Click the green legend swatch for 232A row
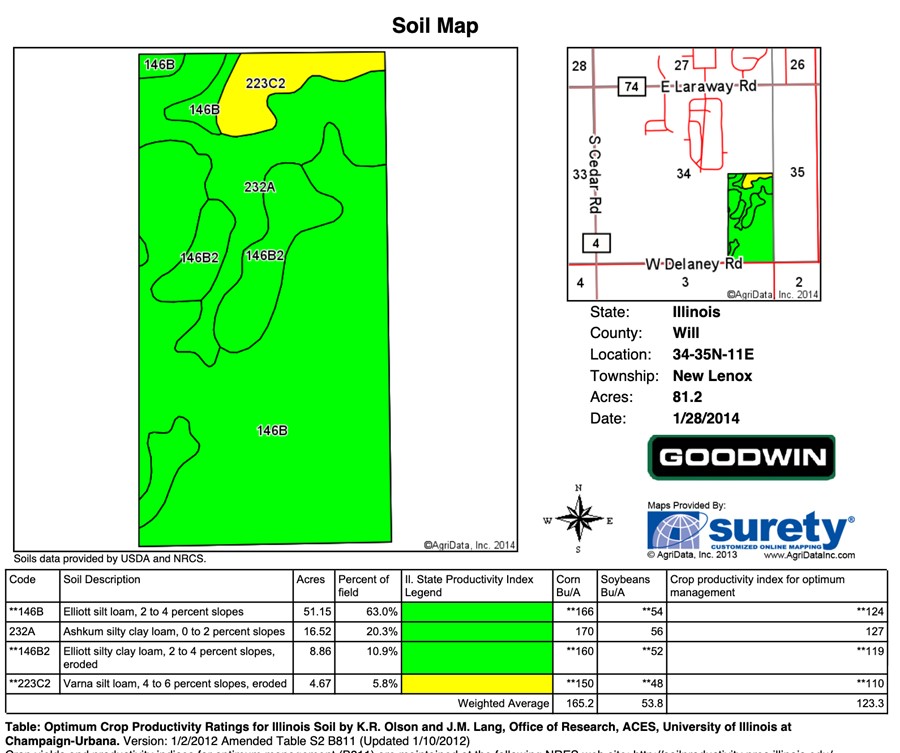Image resolution: width=900 pixels, height=753 pixels. pos(477,632)
